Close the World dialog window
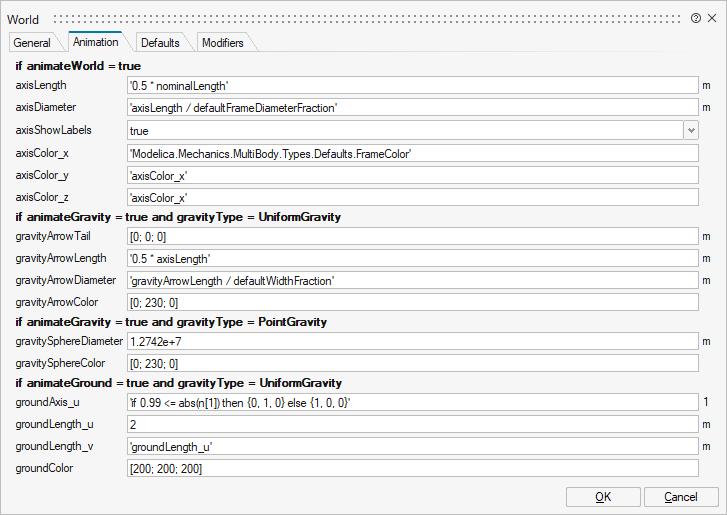The height and width of the screenshot is (515, 727). [x=712, y=19]
